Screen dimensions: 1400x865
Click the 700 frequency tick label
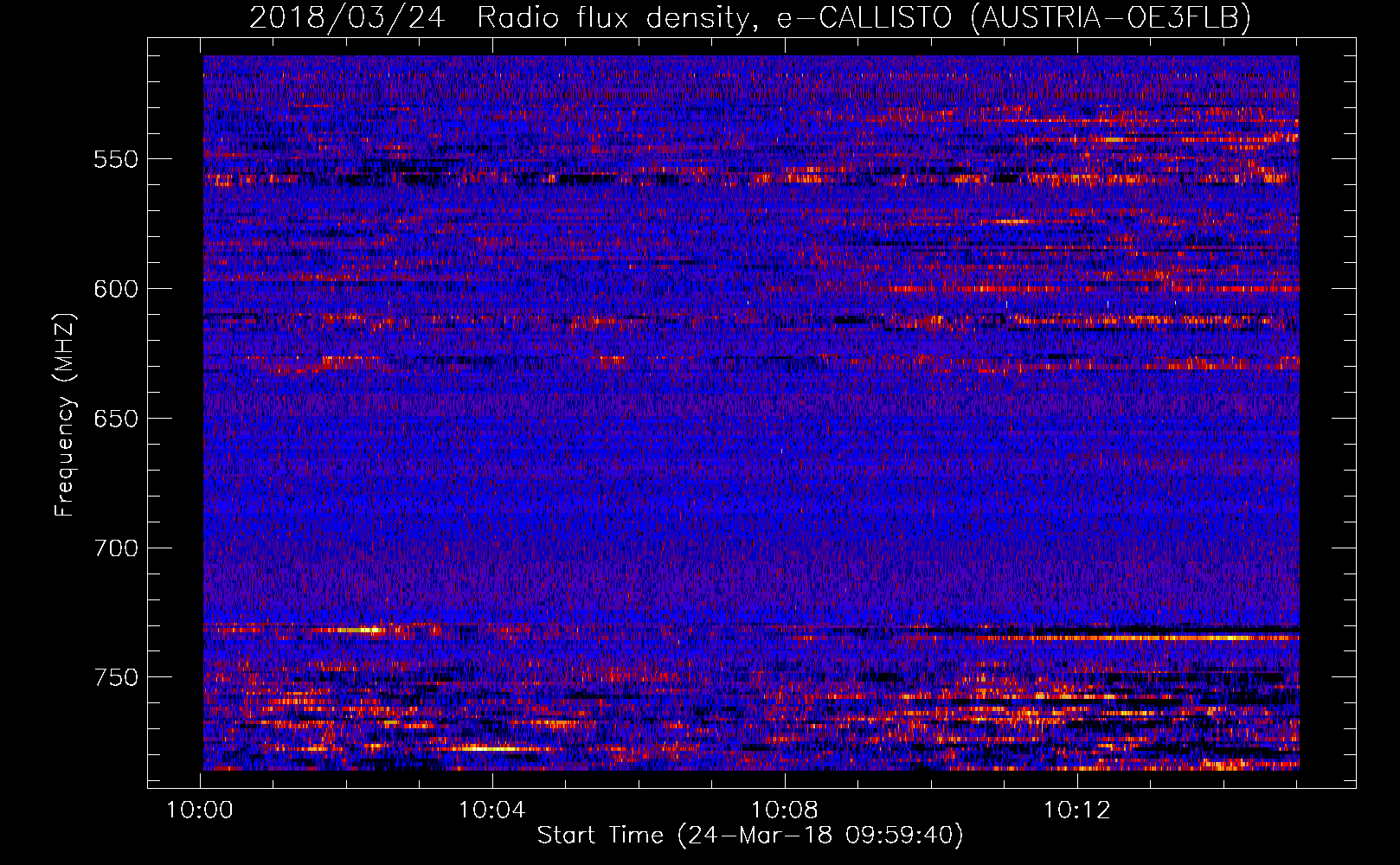116,548
